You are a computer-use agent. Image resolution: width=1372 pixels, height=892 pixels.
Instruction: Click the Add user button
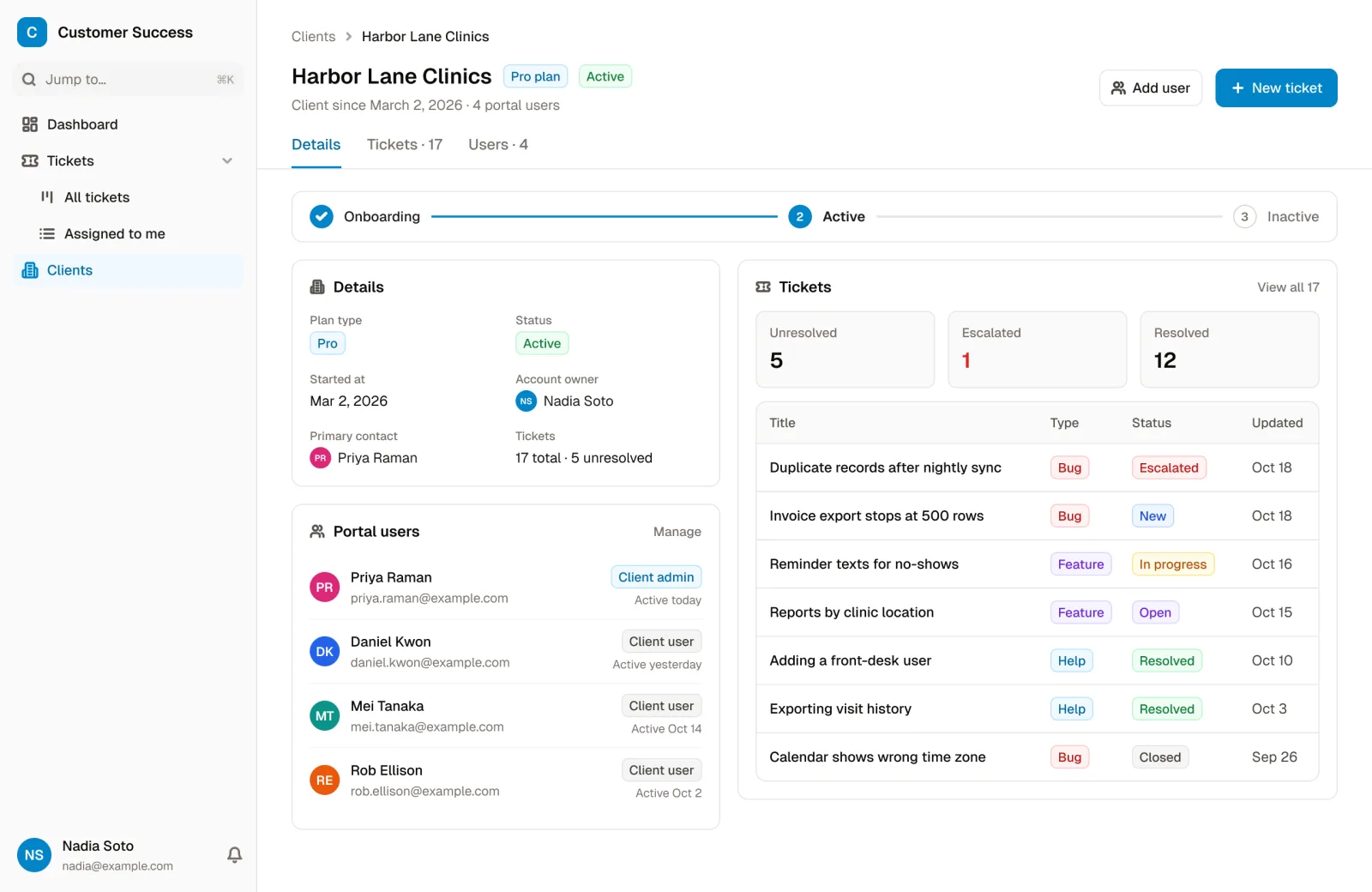(x=1151, y=88)
